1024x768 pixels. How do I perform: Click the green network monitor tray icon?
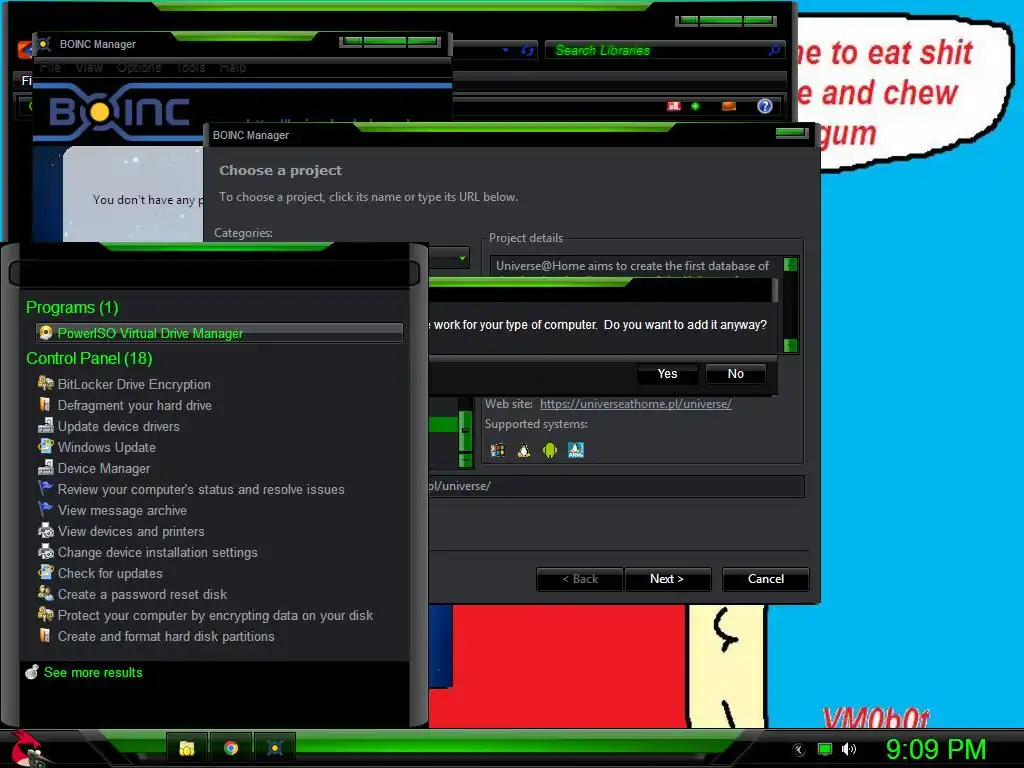(825, 749)
